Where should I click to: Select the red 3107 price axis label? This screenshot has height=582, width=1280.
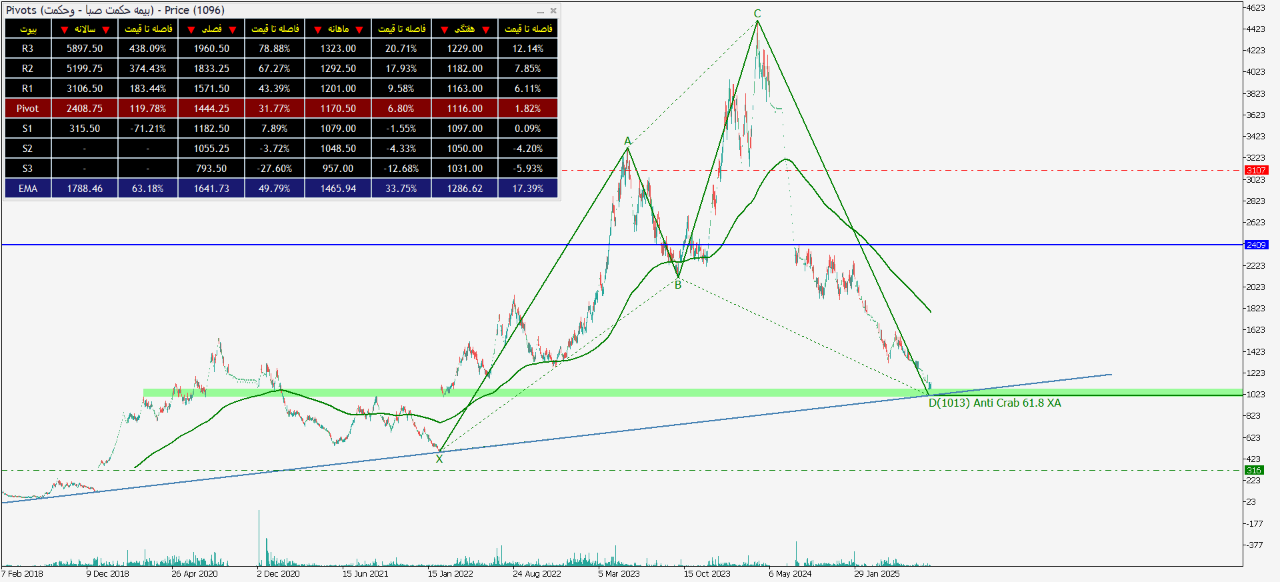(x=1256, y=171)
